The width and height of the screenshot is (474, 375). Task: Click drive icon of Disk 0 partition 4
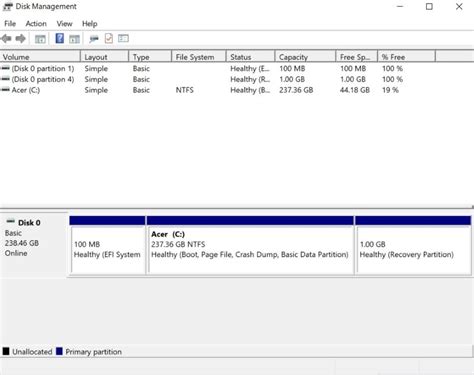[5, 79]
